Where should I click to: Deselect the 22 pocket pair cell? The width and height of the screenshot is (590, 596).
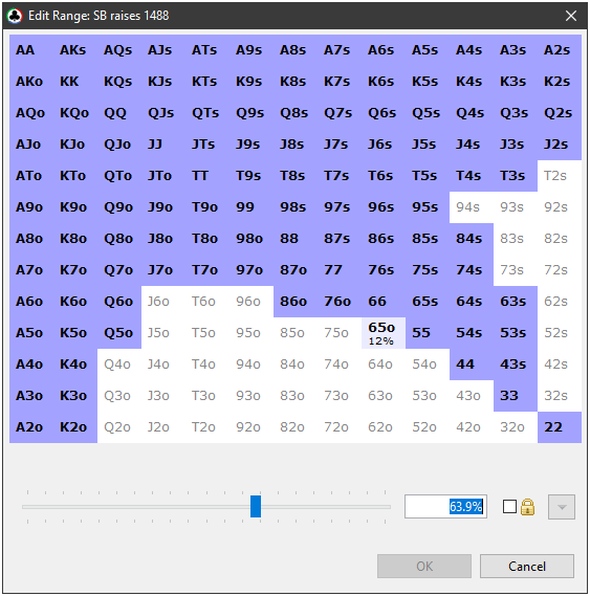(560, 427)
